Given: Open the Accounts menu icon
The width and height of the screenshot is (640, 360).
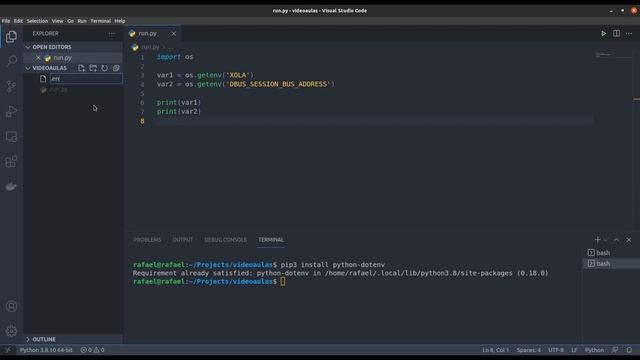Looking at the screenshot, I should (11, 306).
